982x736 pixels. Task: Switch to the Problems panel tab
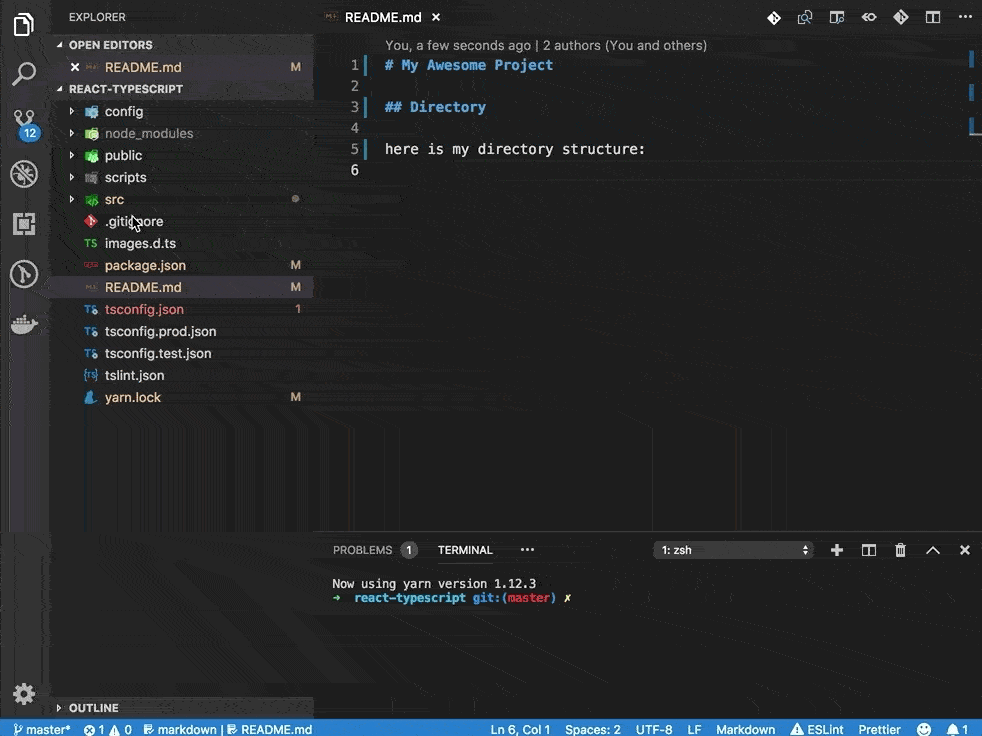(375, 550)
